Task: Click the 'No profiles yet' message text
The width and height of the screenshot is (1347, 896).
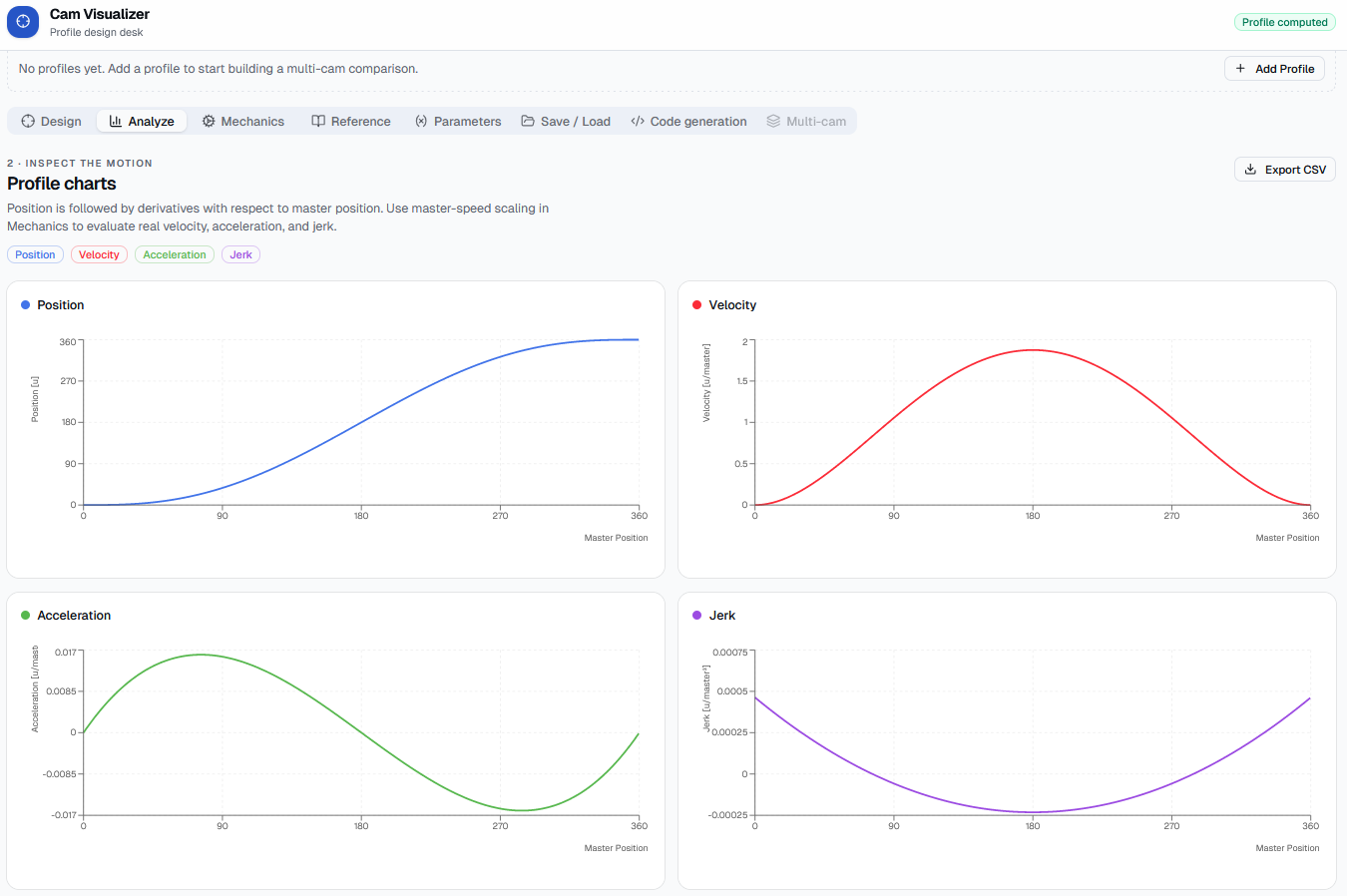Action: tap(219, 69)
